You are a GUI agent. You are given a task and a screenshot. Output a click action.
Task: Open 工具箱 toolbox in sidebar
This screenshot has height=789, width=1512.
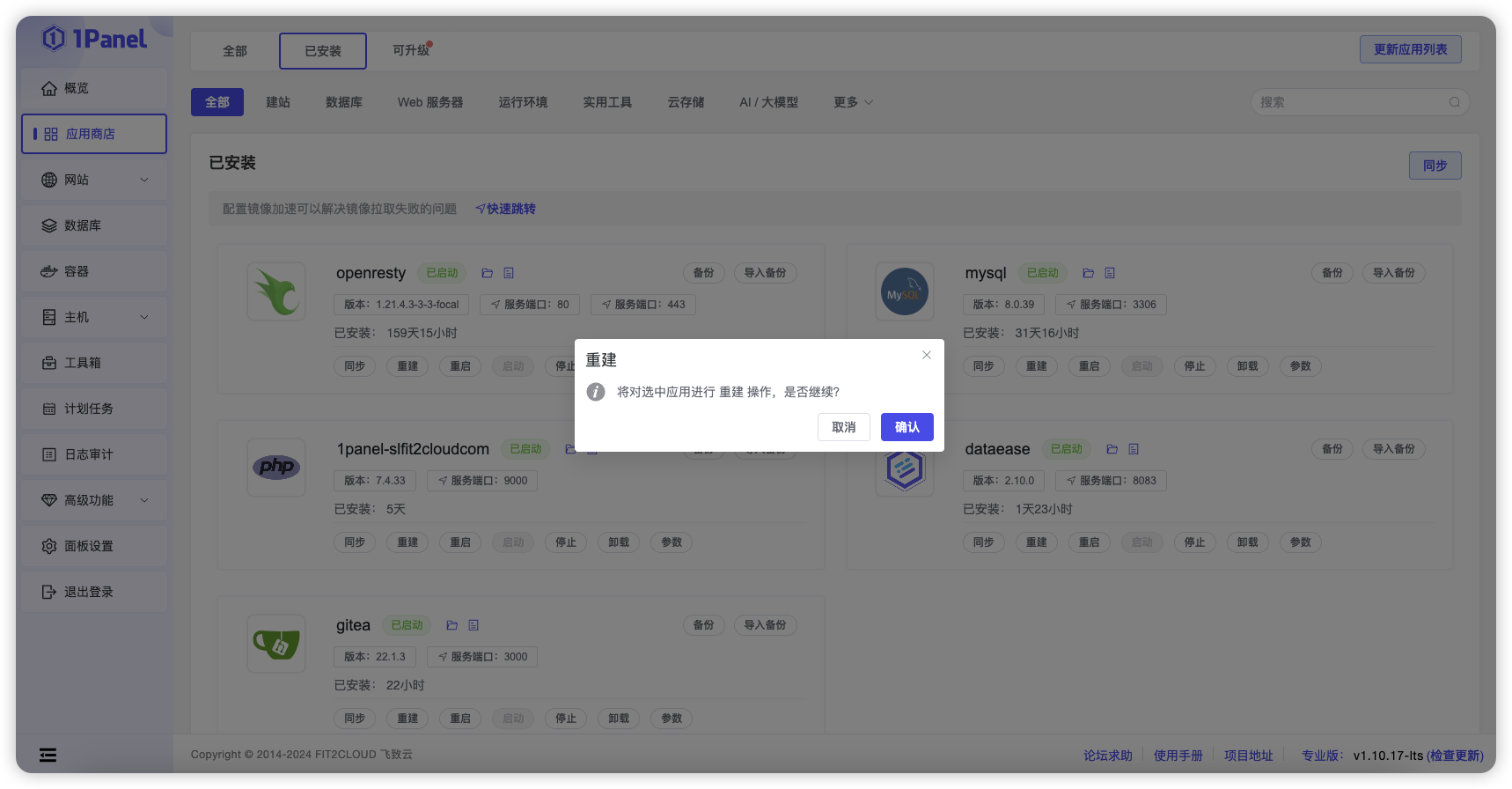(x=94, y=363)
